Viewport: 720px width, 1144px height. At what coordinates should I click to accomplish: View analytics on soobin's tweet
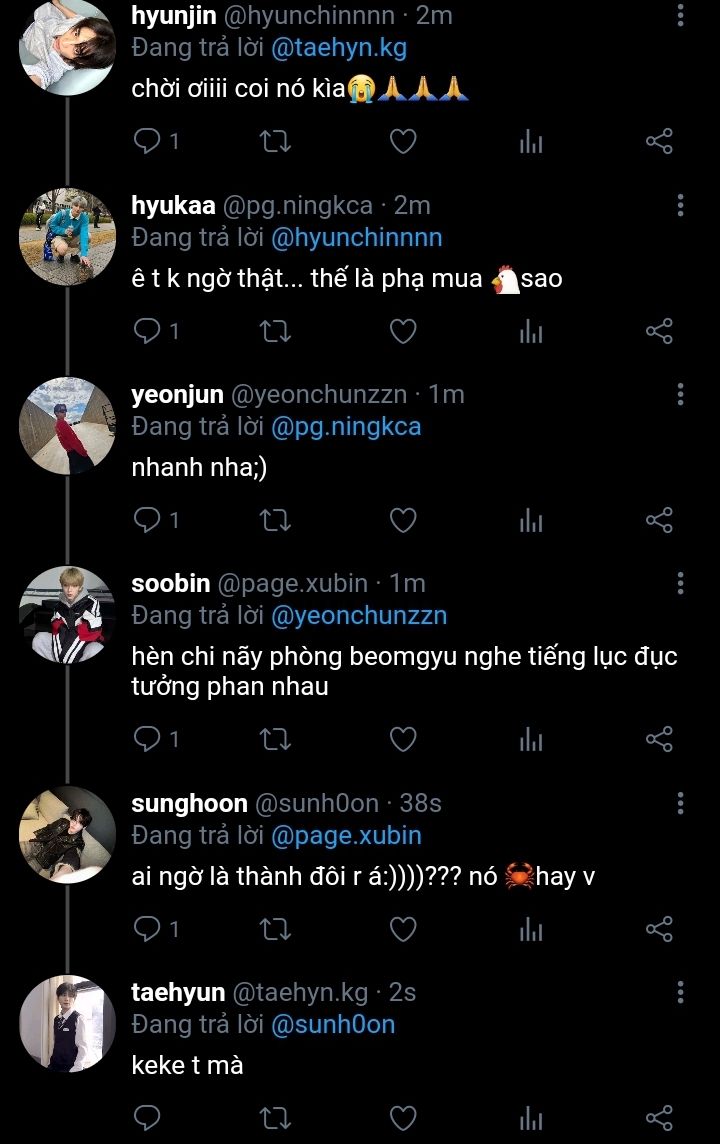tap(531, 740)
